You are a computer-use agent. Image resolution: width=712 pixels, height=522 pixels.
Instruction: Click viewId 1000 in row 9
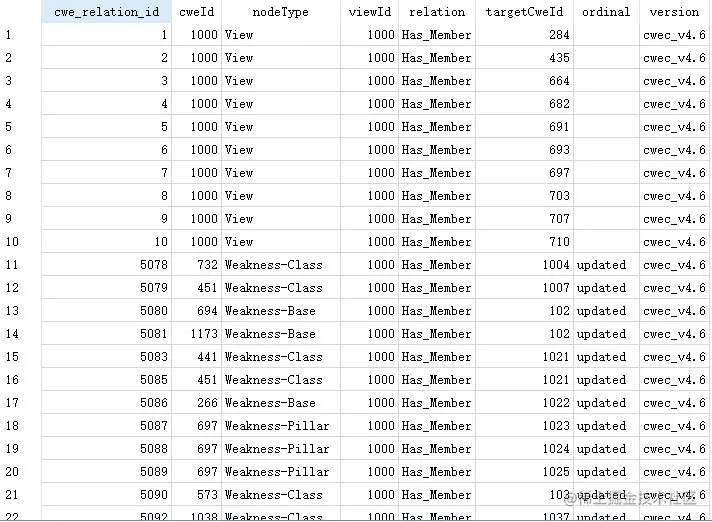(370, 218)
